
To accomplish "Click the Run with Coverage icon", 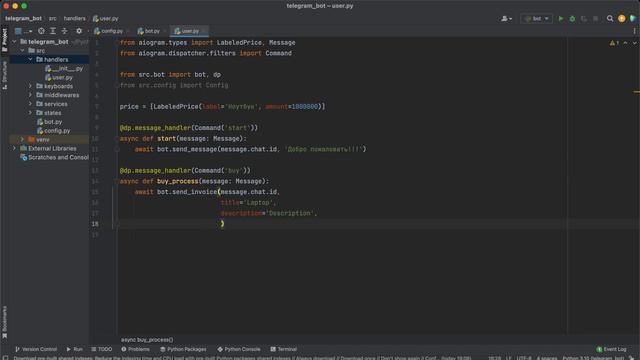I will coord(584,19).
